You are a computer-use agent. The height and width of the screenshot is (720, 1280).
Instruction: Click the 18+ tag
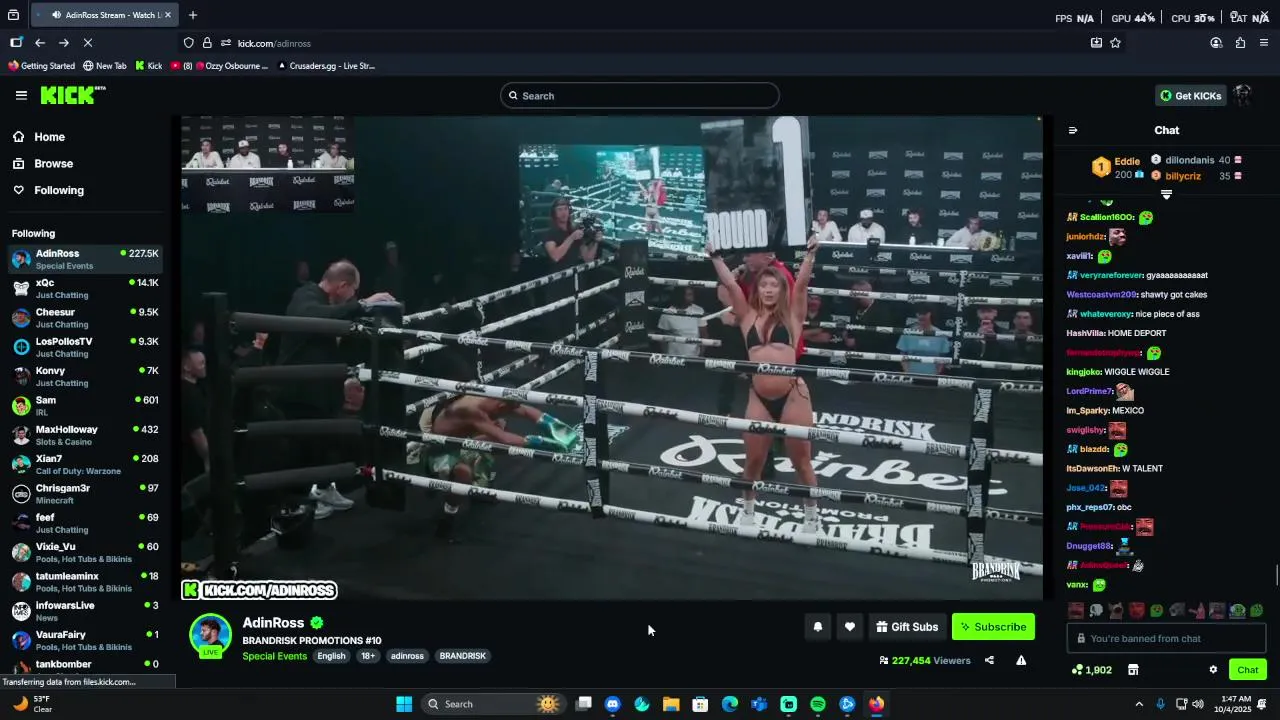click(x=368, y=656)
